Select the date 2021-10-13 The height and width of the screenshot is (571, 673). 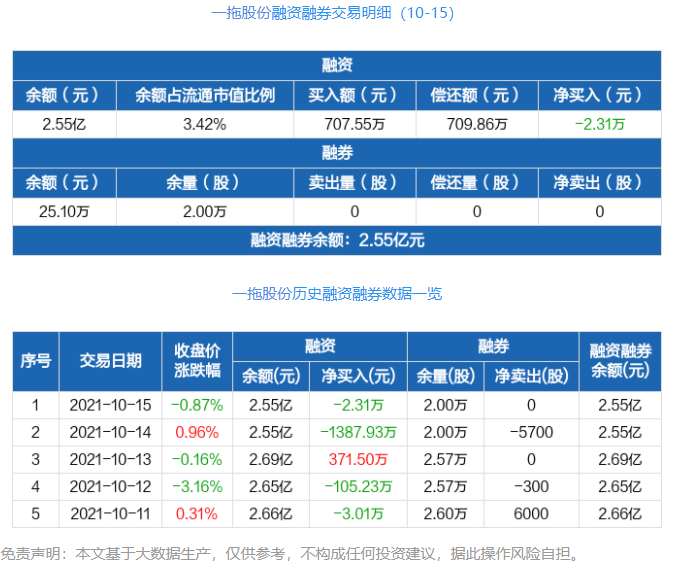click(110, 460)
